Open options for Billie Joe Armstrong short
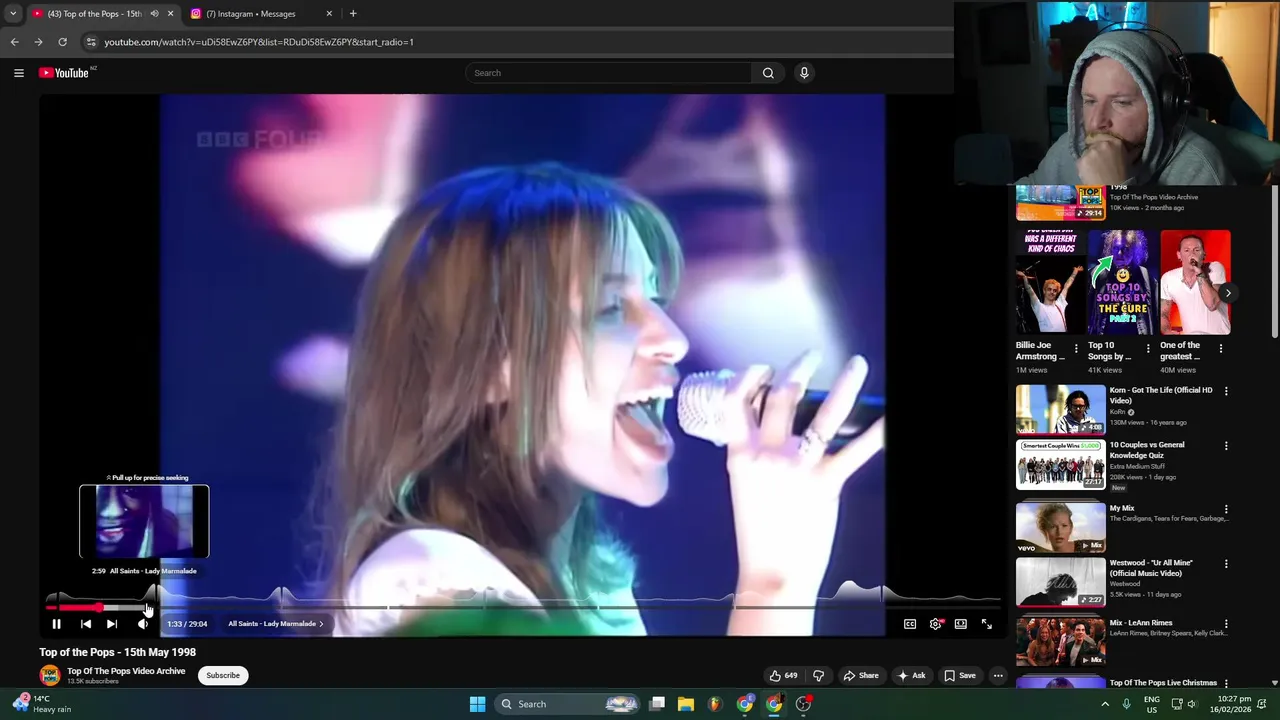Viewport: 1280px width, 720px height. point(1076,349)
